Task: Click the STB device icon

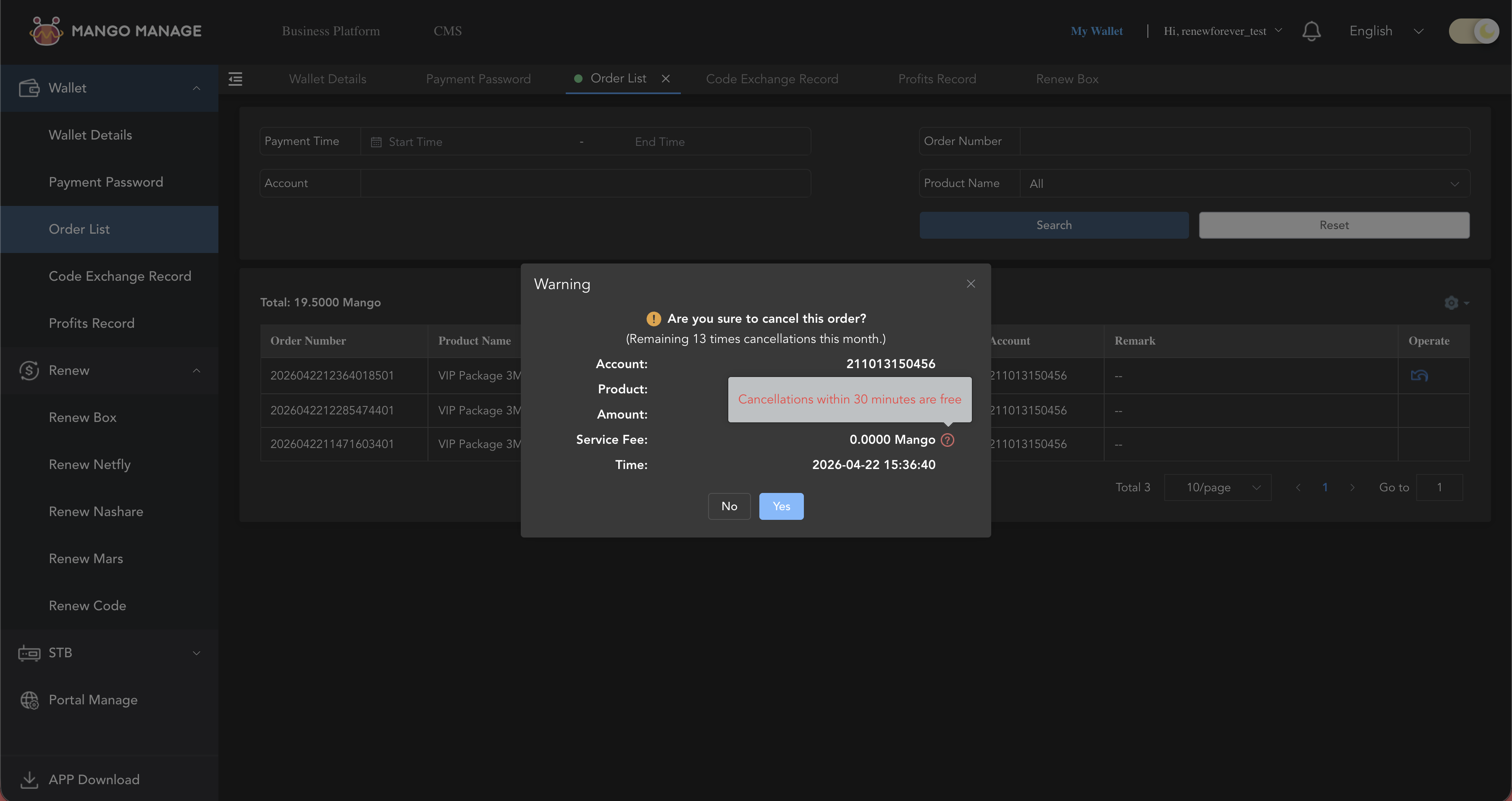Action: [x=29, y=652]
